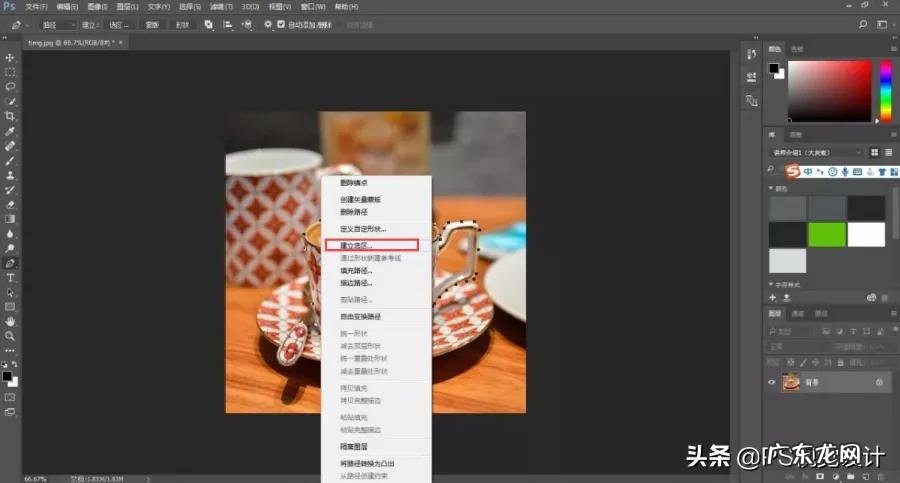
Task: Select the Gradient tool
Action: (x=10, y=219)
